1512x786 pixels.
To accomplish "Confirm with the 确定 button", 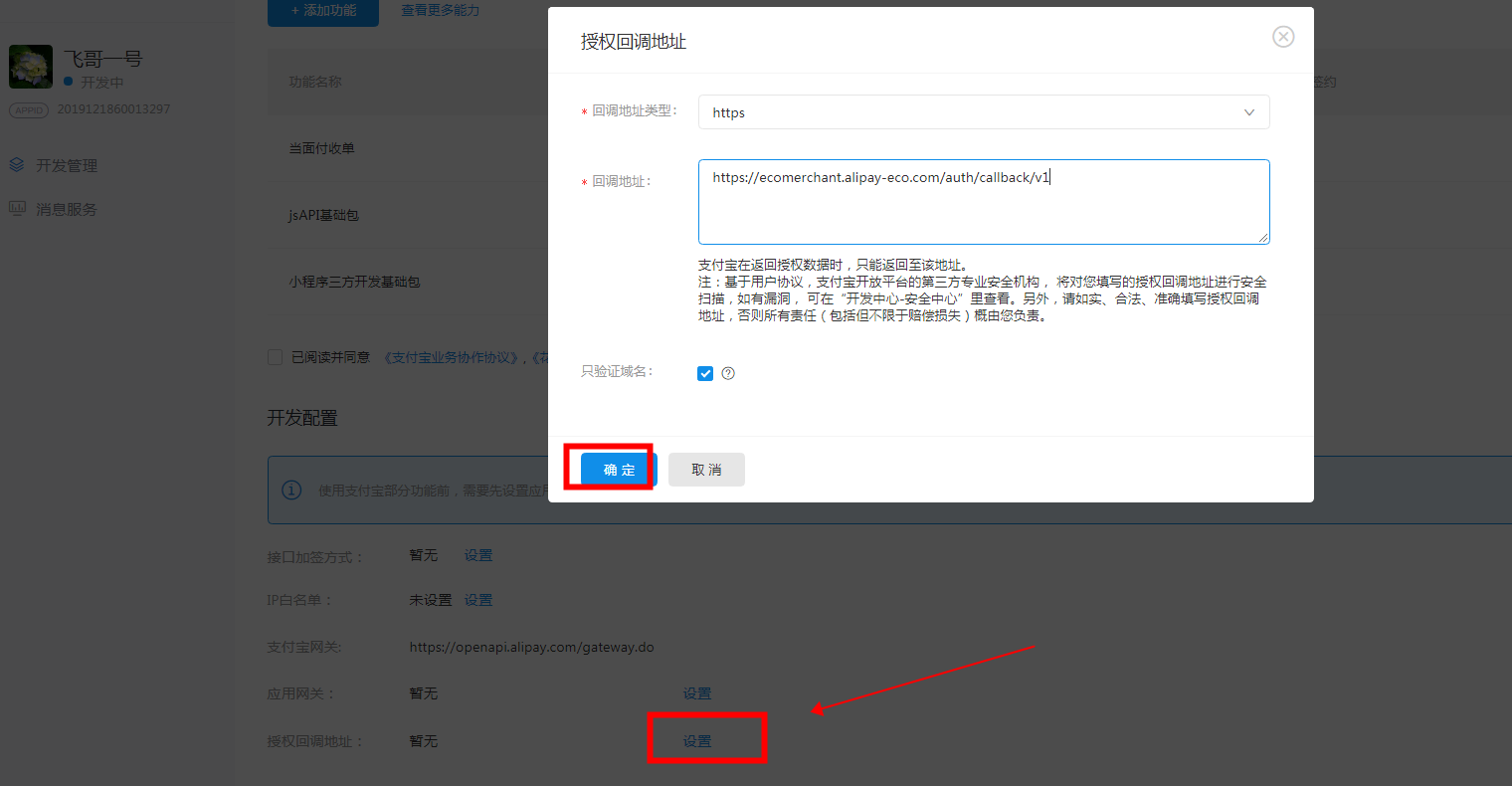I will coord(619,470).
